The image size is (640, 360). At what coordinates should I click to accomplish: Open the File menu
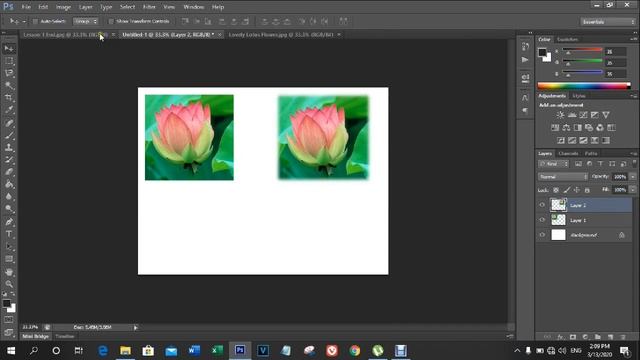(x=26, y=7)
